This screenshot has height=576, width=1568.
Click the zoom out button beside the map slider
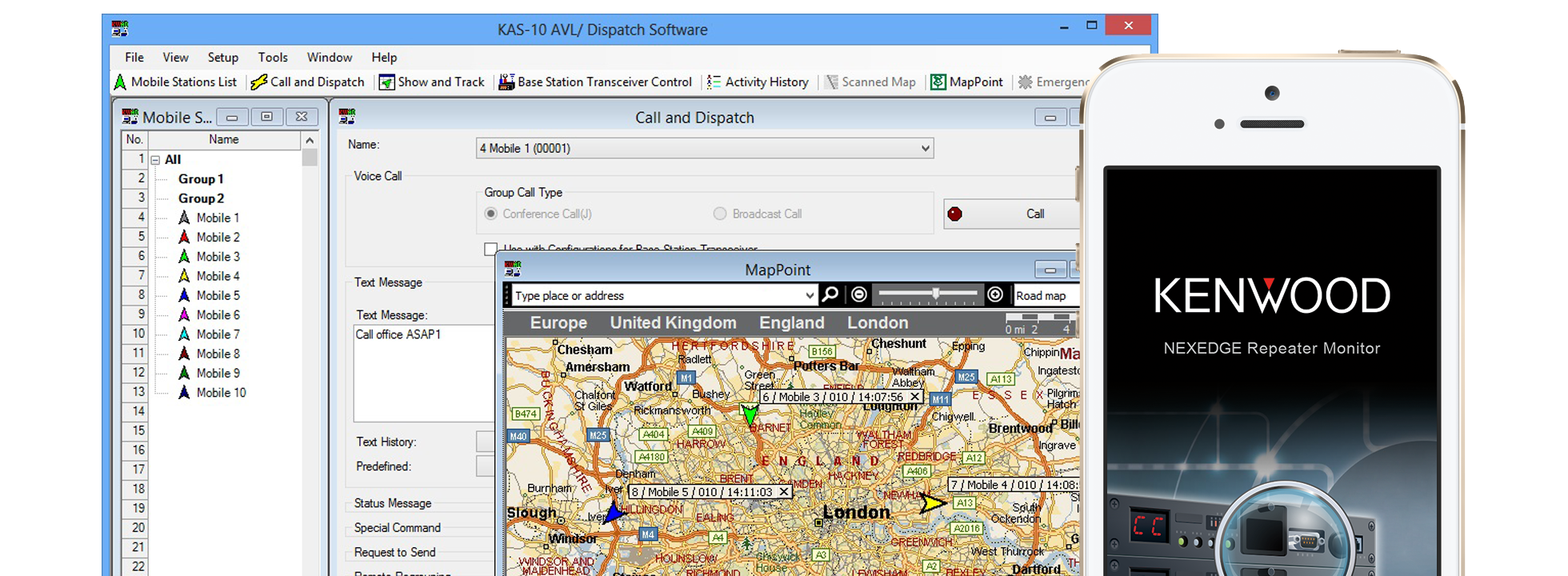point(859,295)
